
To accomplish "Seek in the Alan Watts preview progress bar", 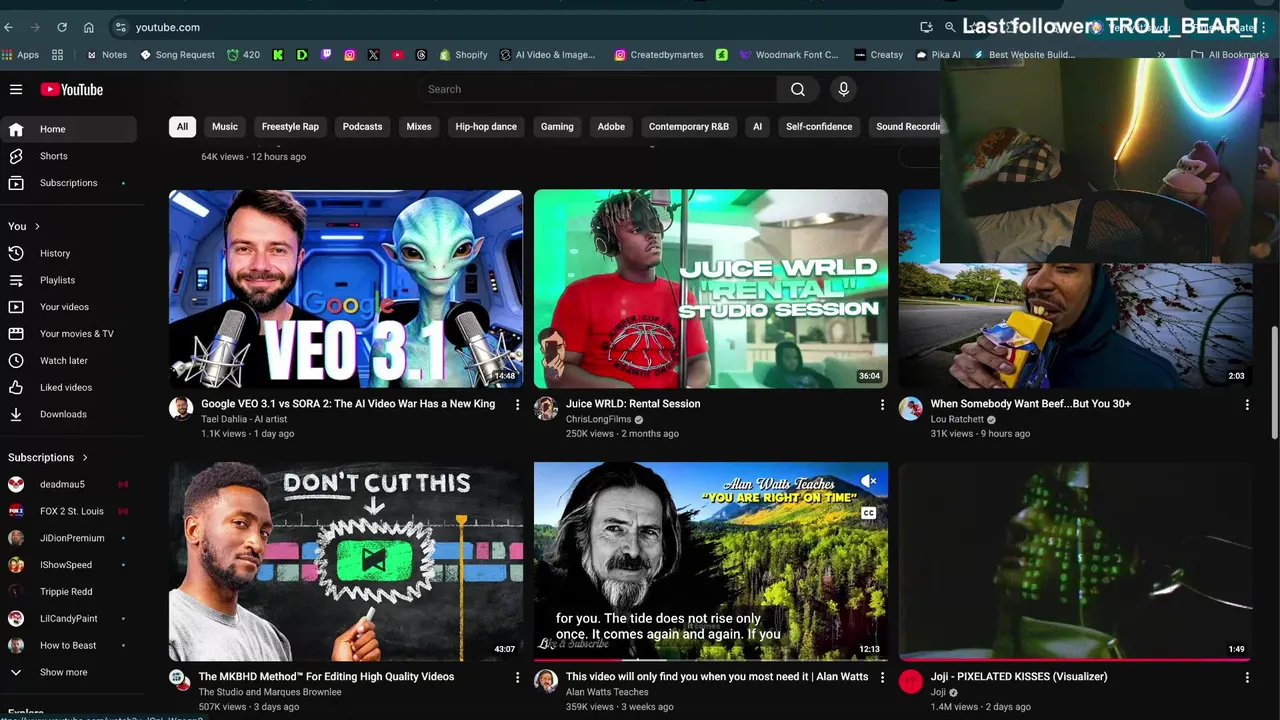I will point(710,660).
